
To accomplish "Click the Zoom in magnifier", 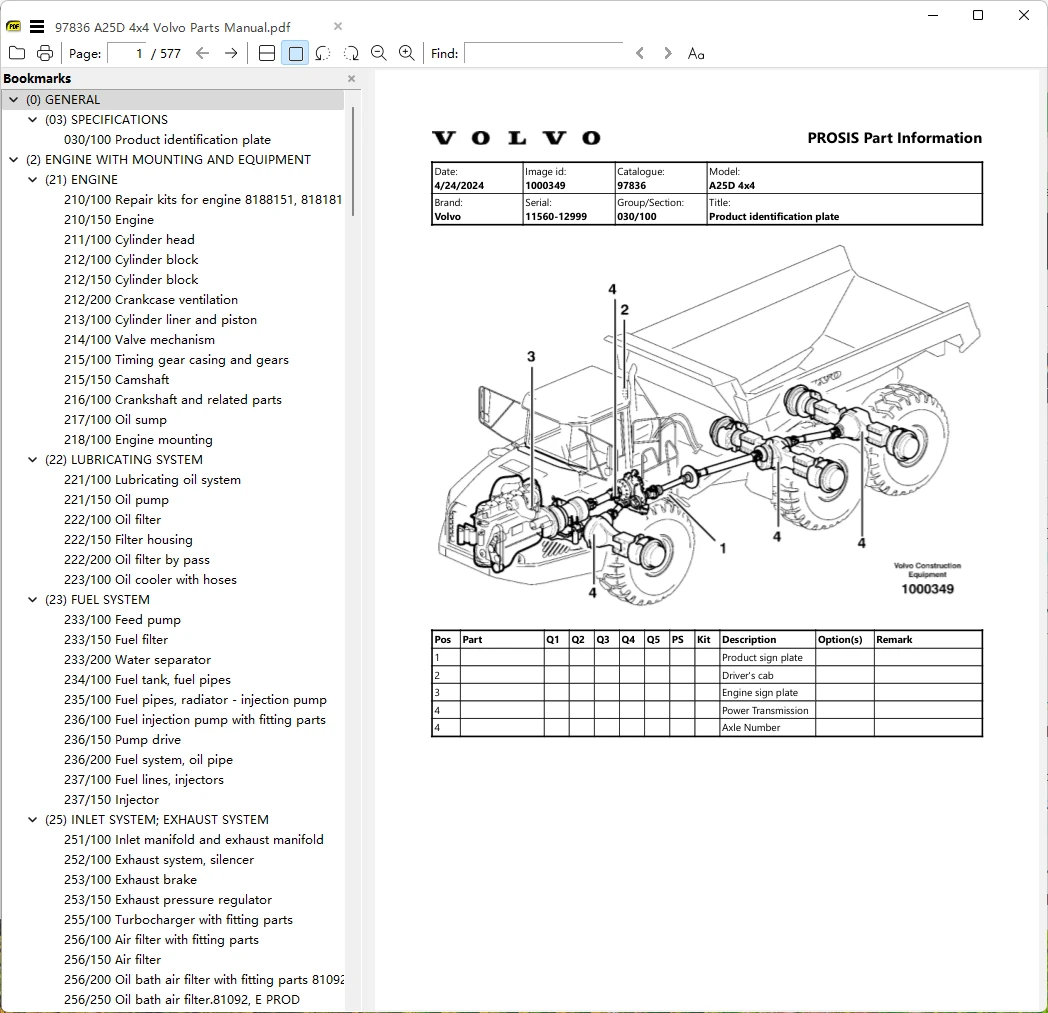I will point(406,53).
